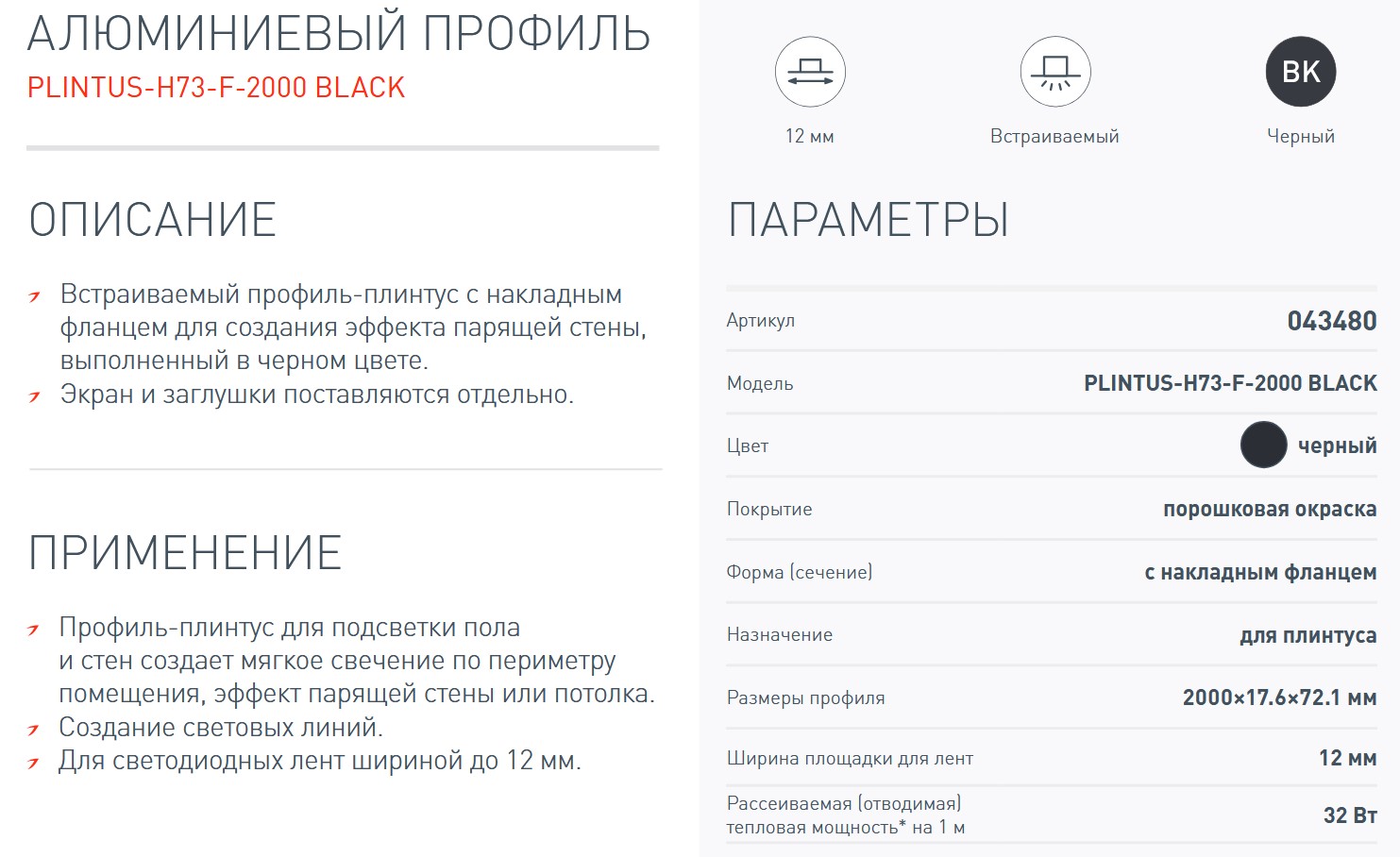Click the Артикул row label
The width and height of the screenshot is (1400, 857).
761,321
